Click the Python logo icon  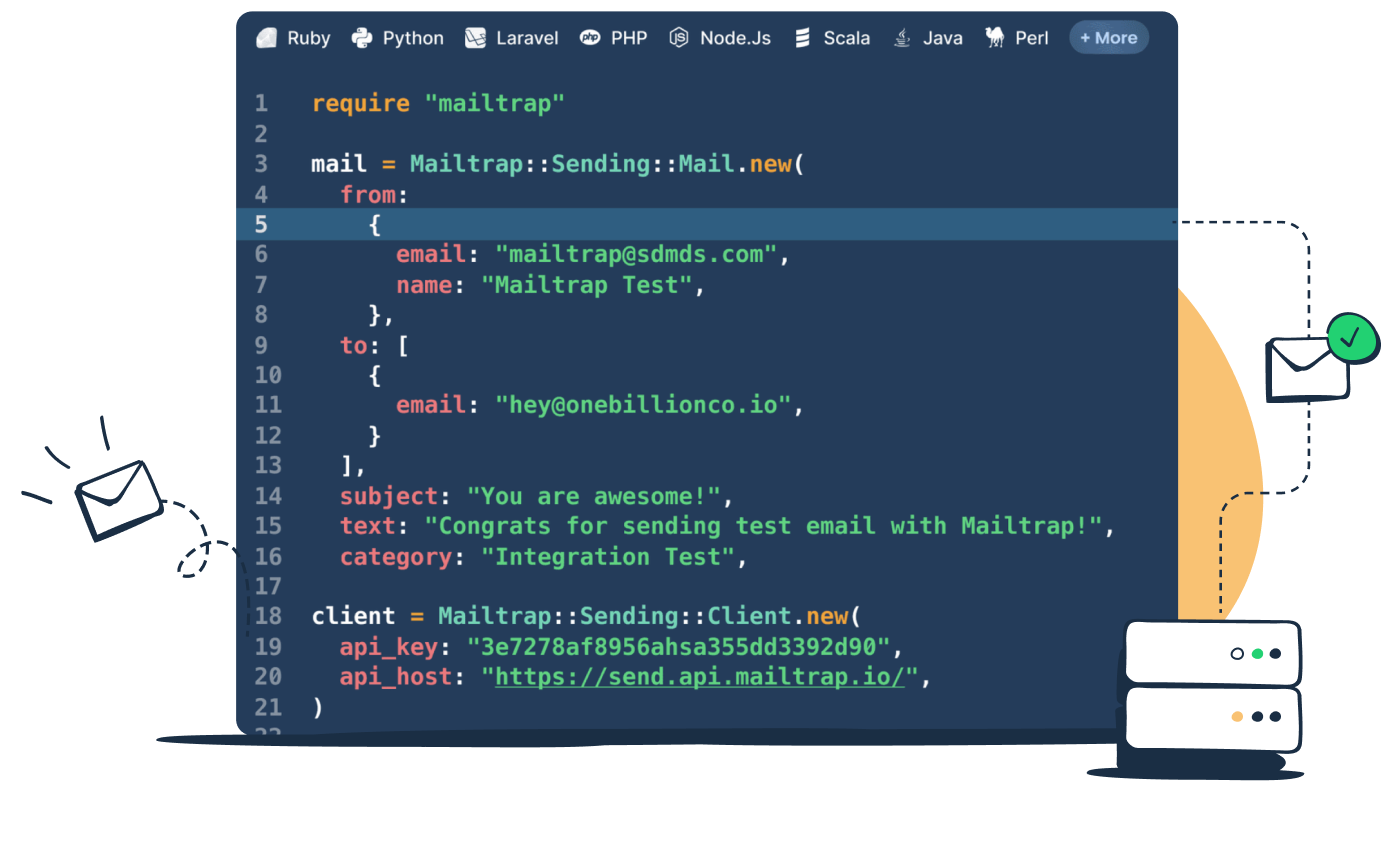pyautogui.click(x=362, y=38)
